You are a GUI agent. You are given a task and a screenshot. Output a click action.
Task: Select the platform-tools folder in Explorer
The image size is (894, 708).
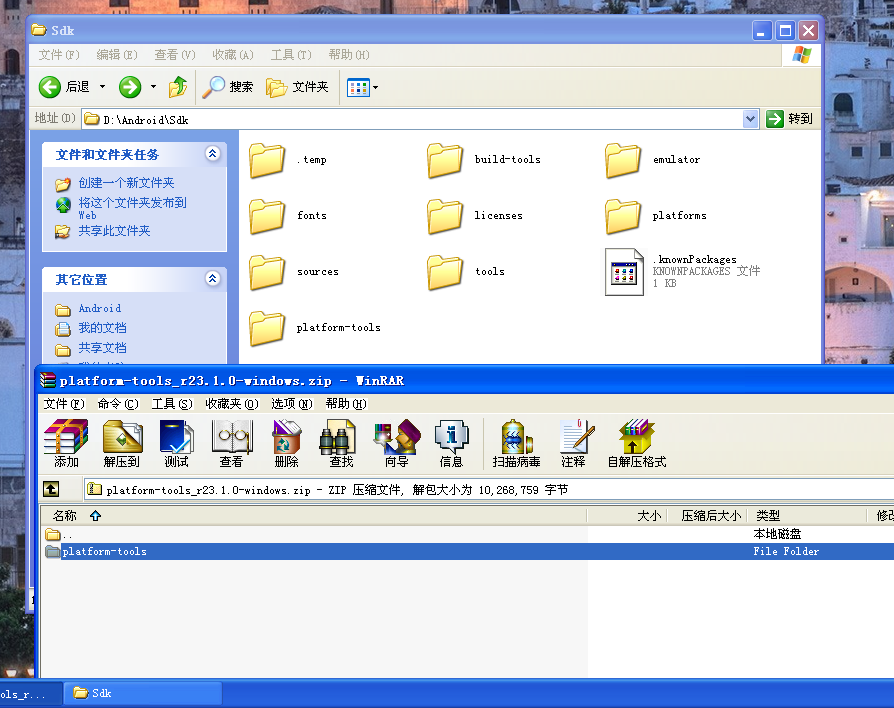tap(315, 328)
